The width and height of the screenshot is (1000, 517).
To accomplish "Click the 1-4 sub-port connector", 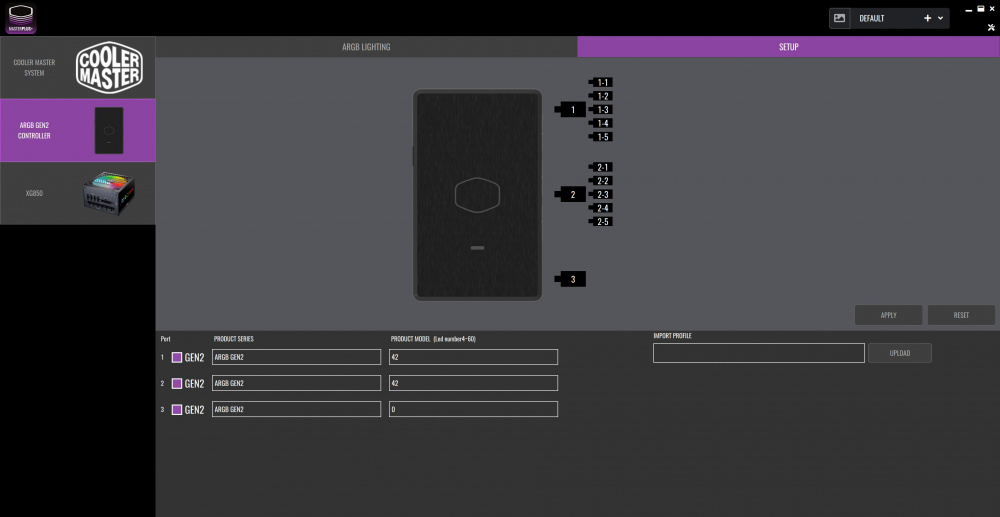I will (601, 123).
